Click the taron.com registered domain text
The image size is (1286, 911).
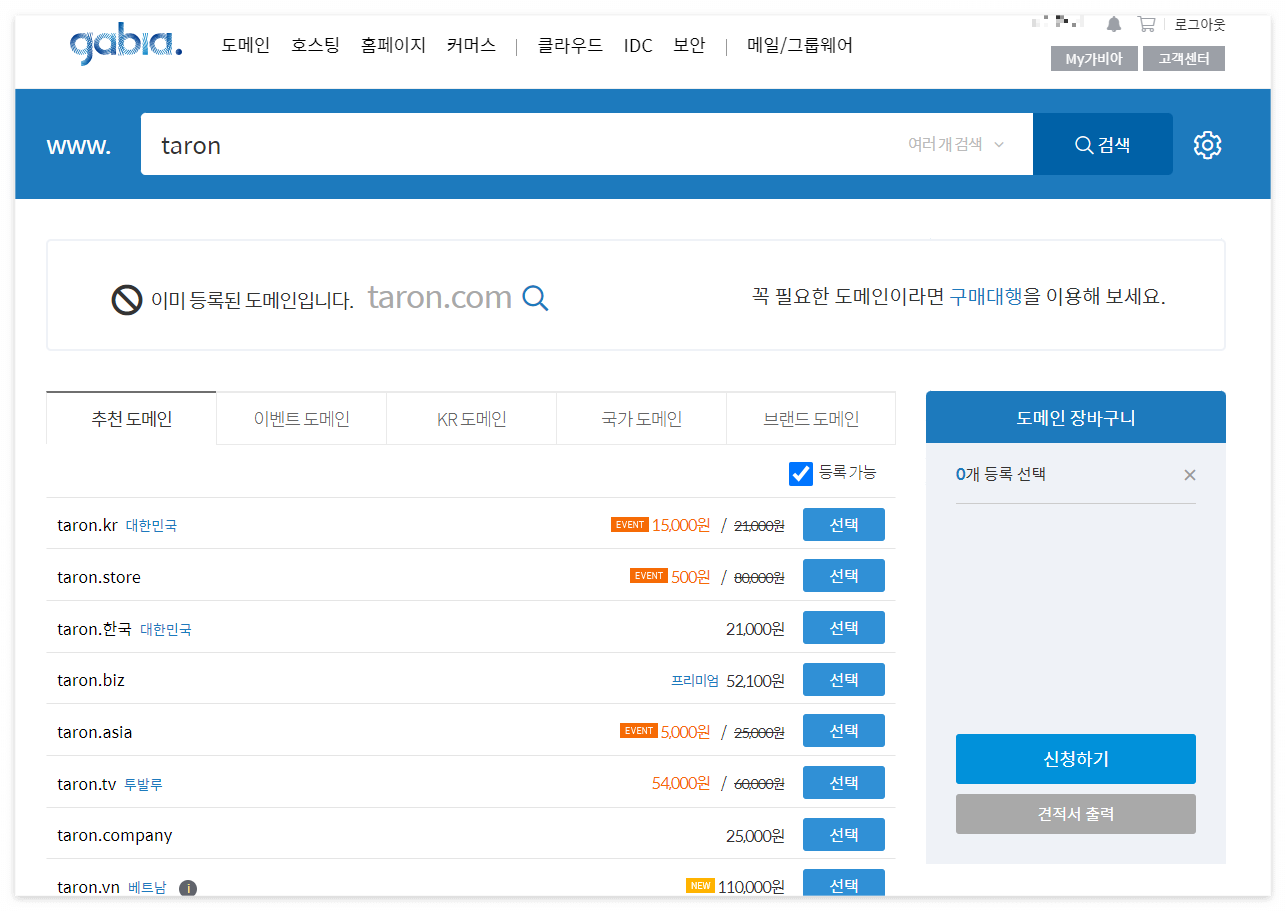pos(440,297)
